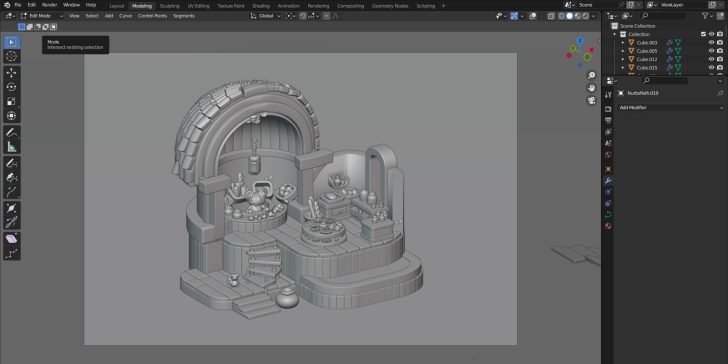The image size is (728, 364).
Task: Select the Measure tool
Action: point(12,147)
